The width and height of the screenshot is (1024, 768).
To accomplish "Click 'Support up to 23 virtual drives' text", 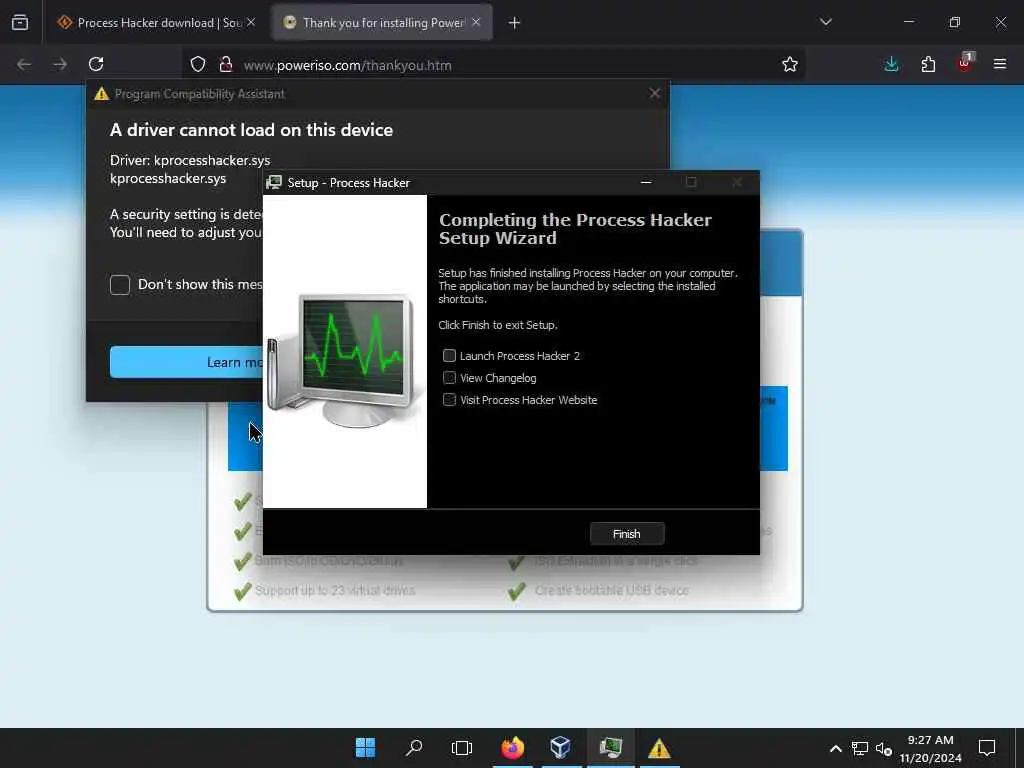I will 334,590.
